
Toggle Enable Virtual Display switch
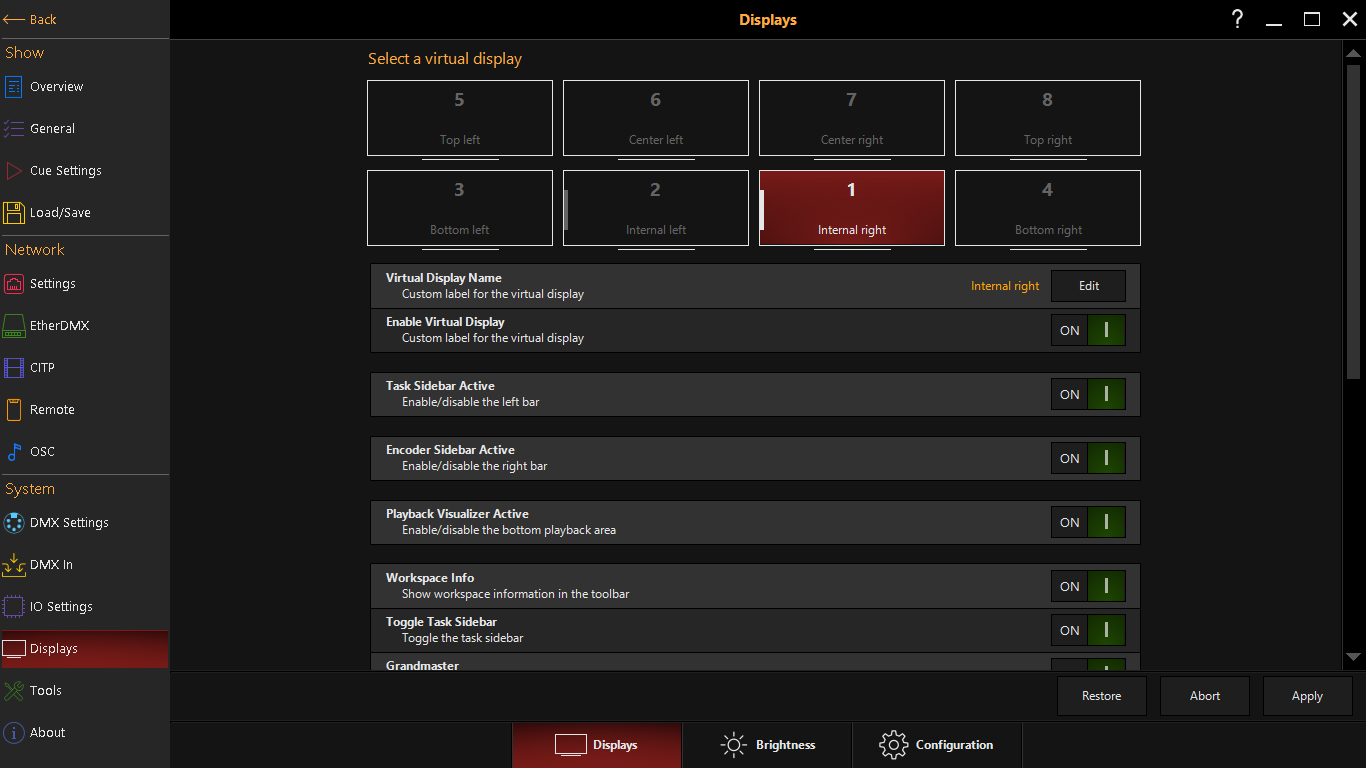[x=1088, y=331]
